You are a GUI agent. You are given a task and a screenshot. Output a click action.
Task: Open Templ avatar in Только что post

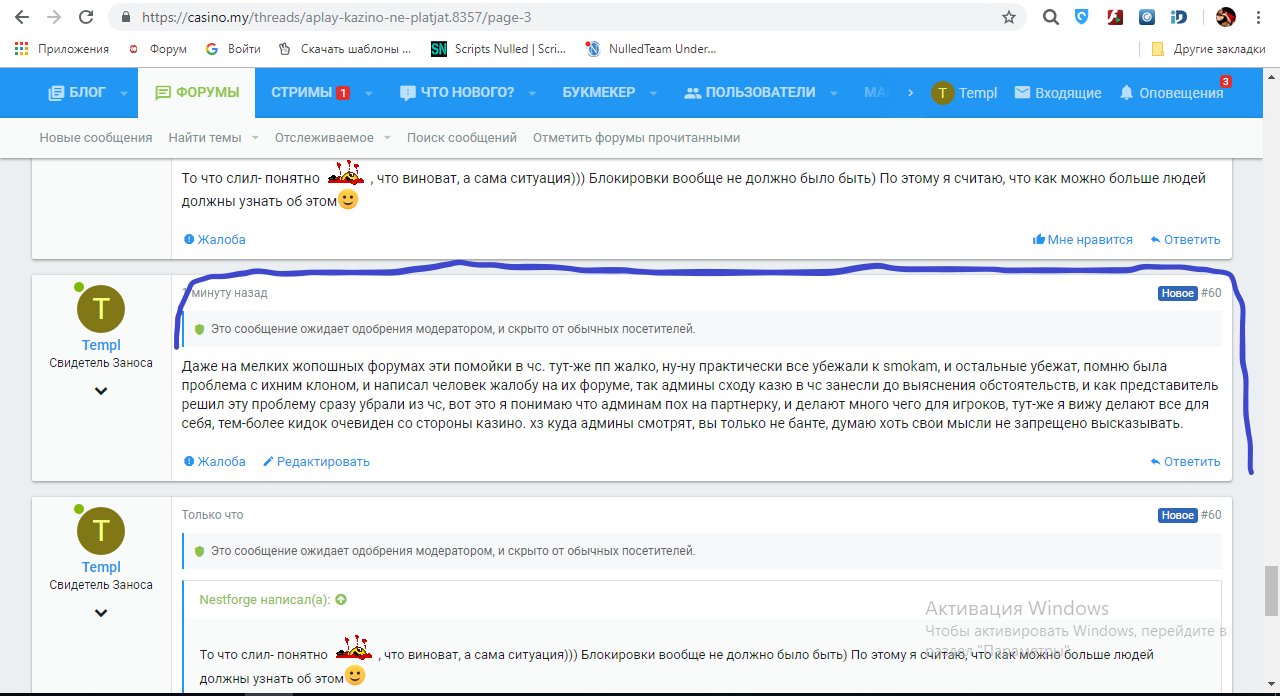101,531
